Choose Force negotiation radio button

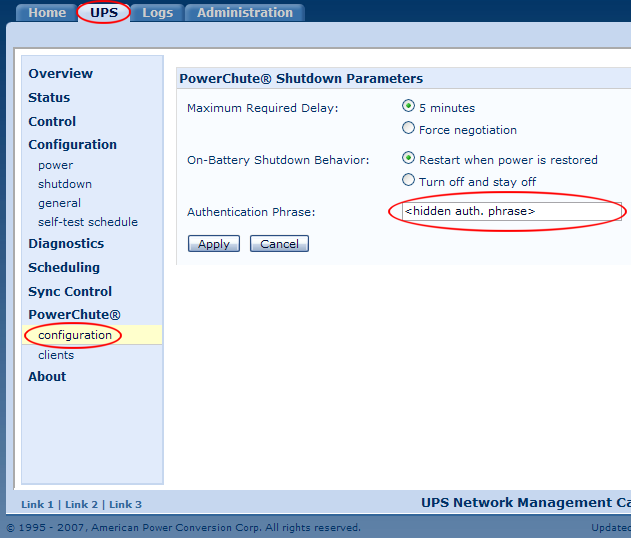click(x=408, y=128)
